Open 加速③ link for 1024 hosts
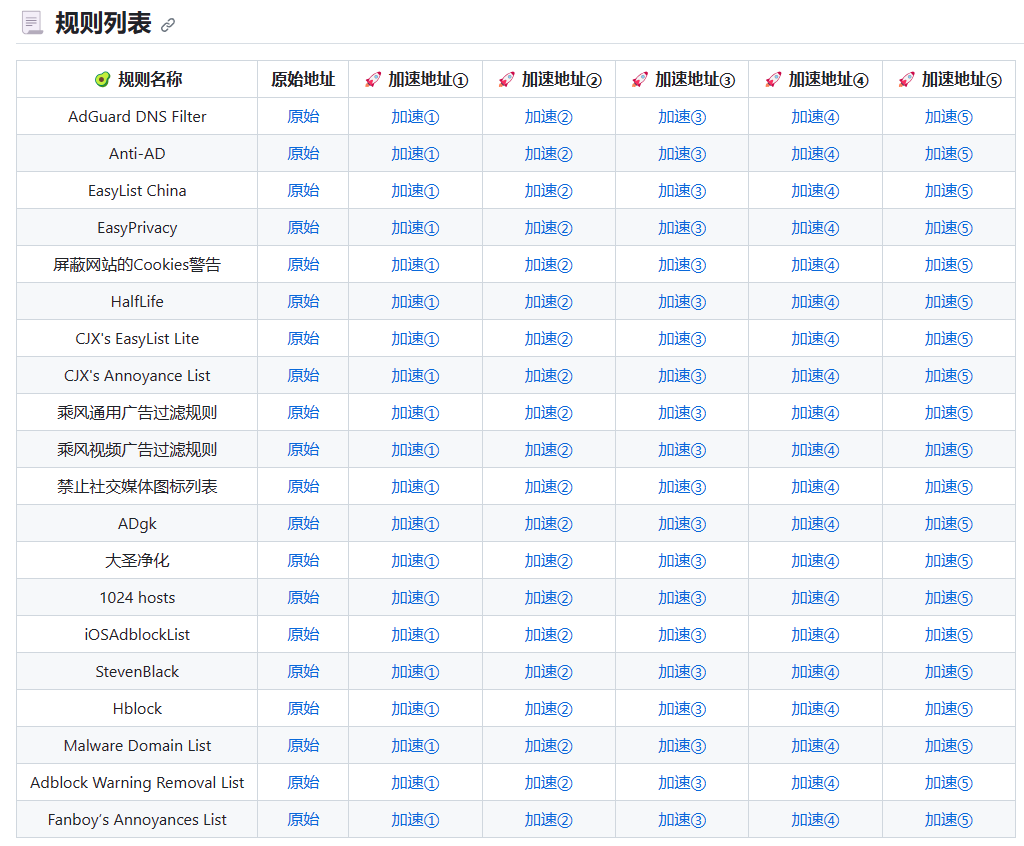 point(682,598)
